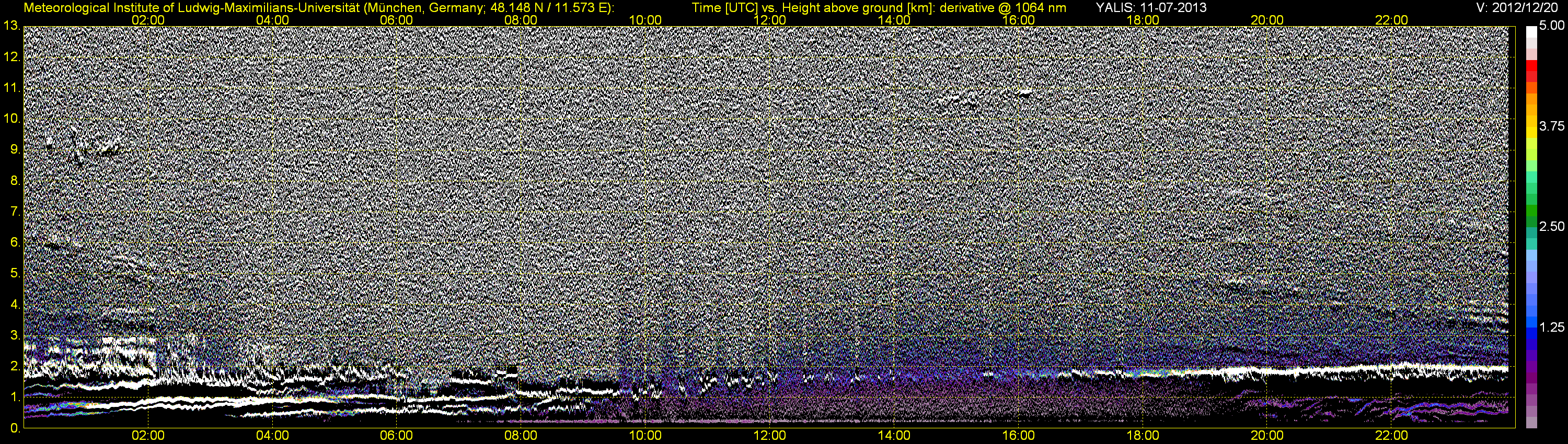Click the colorbar value 2.50
1568x444 pixels.
pos(1552,227)
